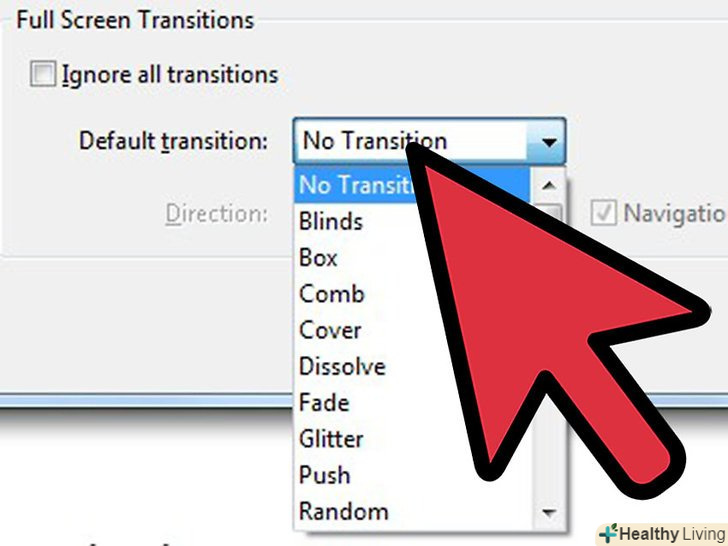728x546 pixels.
Task: Click the Healthy Living logo icon
Action: click(x=608, y=533)
